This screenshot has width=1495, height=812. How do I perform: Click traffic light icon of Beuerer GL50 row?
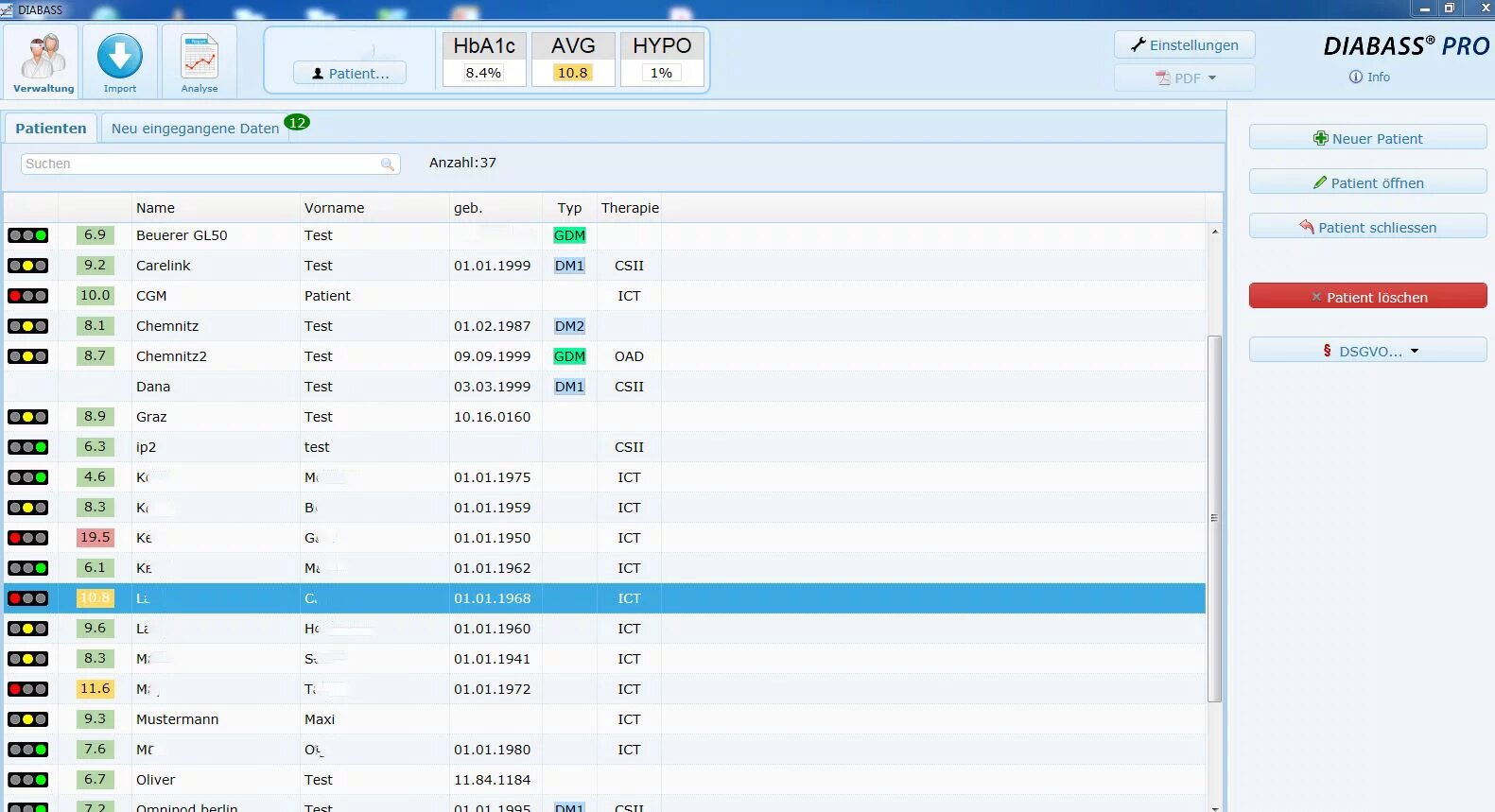[x=27, y=235]
